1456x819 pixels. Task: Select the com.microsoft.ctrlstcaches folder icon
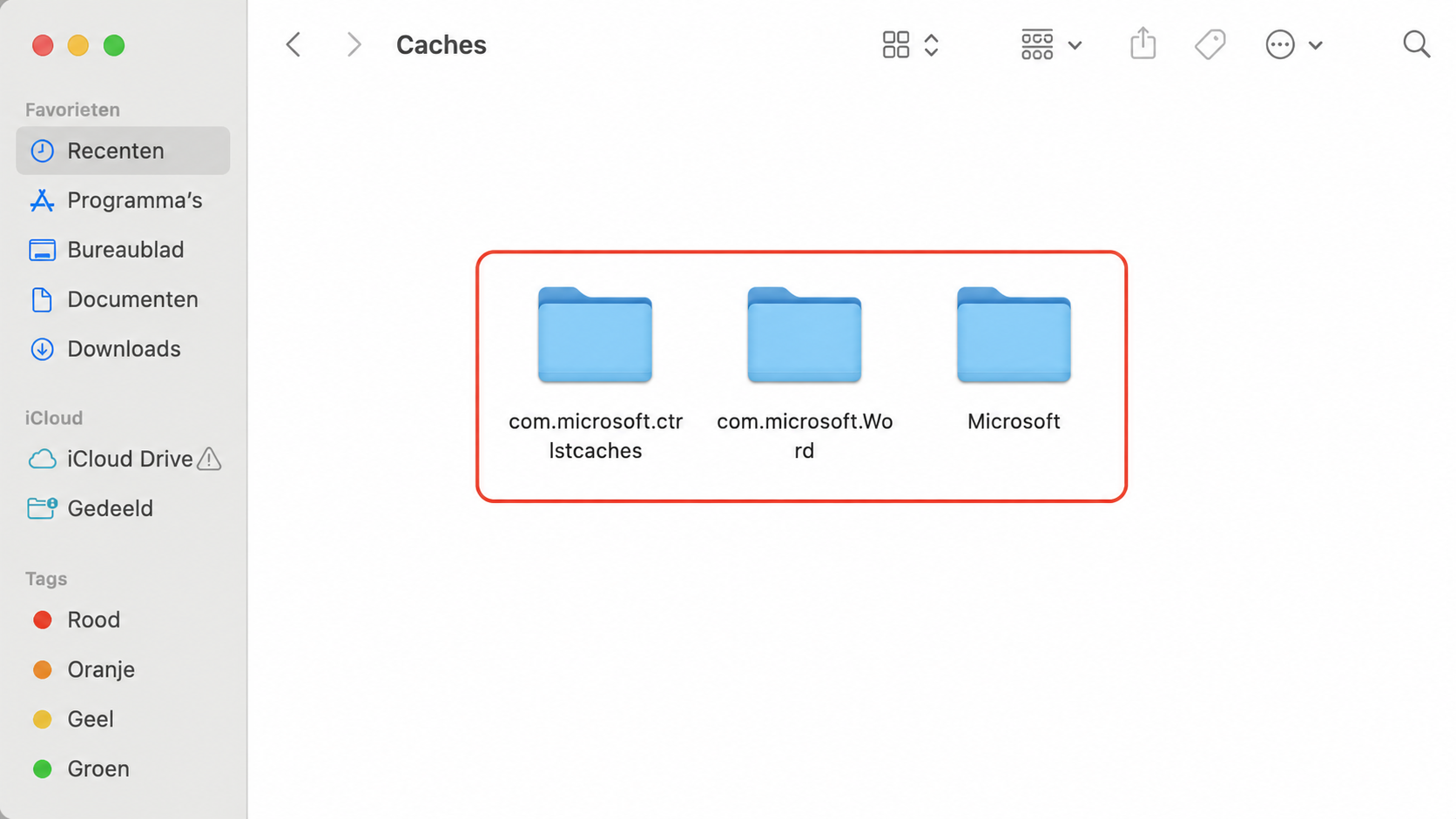pos(595,334)
